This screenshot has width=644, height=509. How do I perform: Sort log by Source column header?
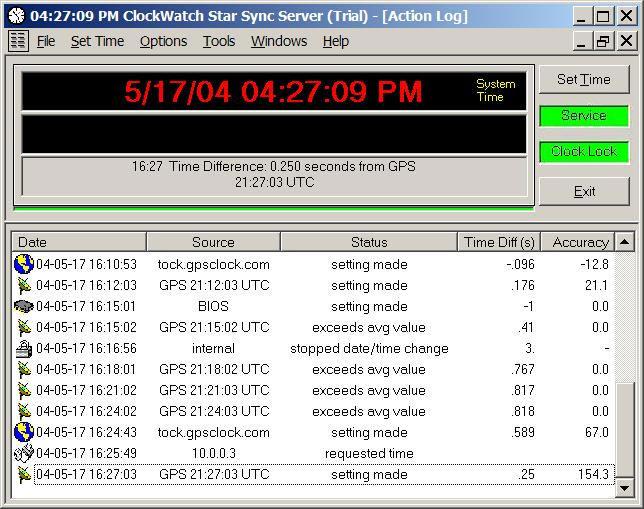(213, 242)
